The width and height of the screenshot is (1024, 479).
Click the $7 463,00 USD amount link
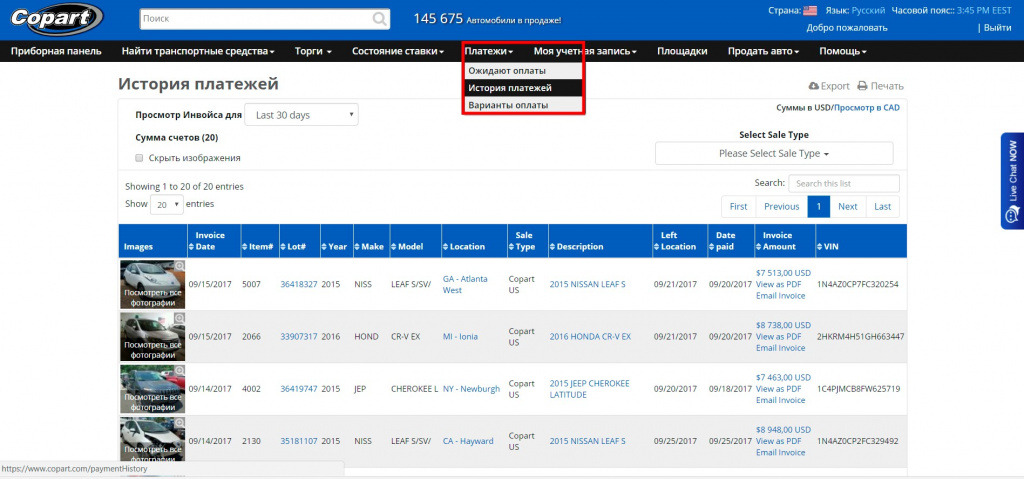click(x=783, y=378)
